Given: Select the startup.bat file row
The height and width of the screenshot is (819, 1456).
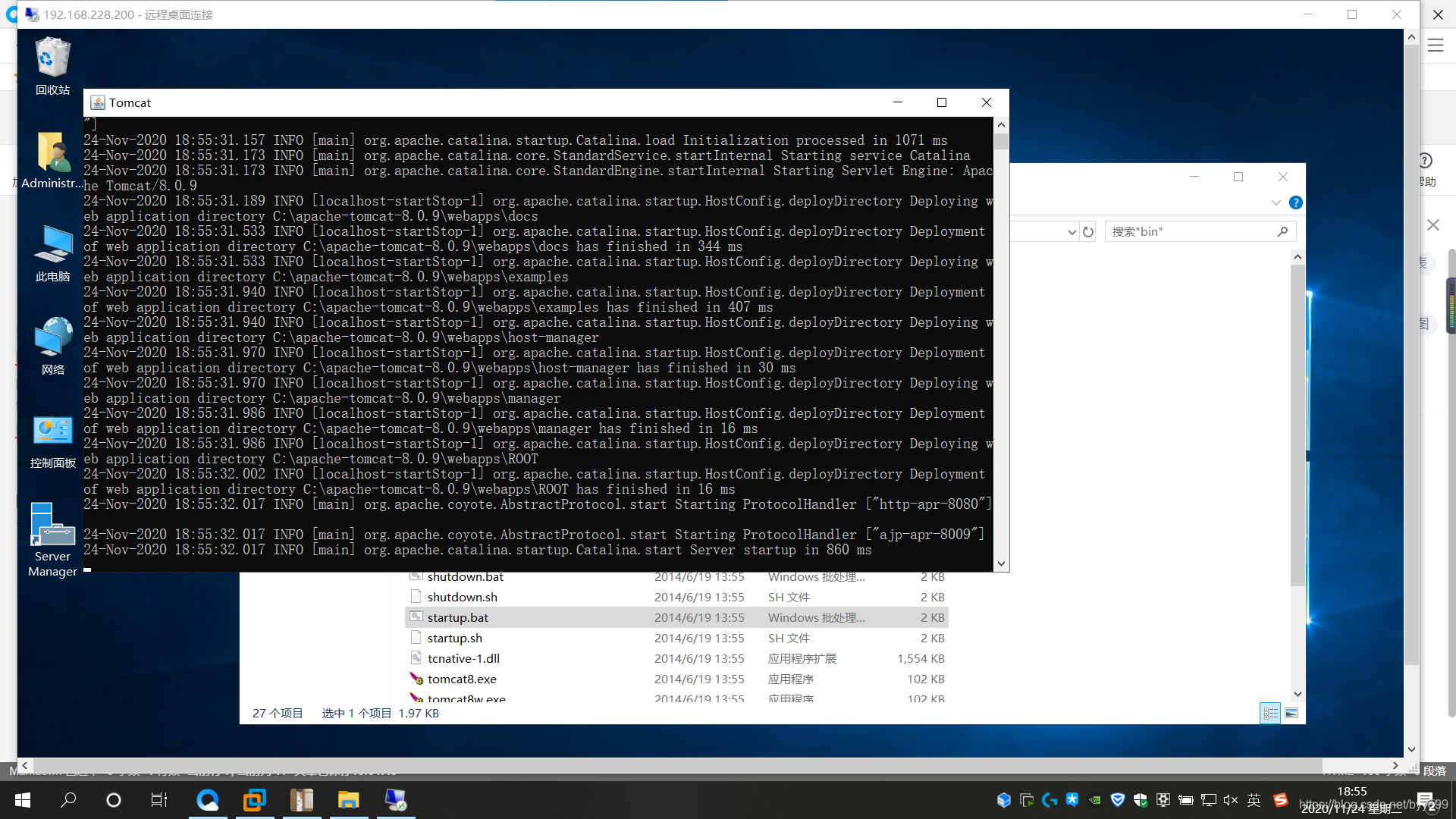Looking at the screenshot, I should [676, 617].
